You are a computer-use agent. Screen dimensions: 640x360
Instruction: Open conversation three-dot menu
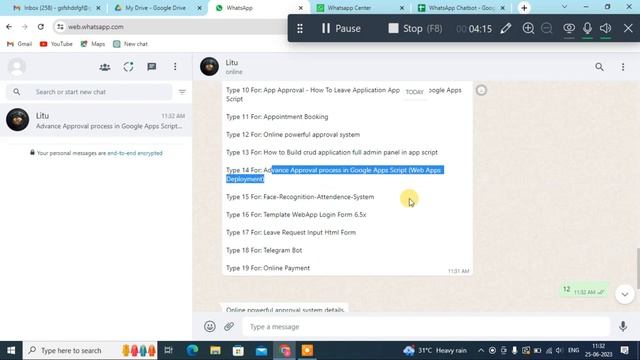[x=623, y=67]
